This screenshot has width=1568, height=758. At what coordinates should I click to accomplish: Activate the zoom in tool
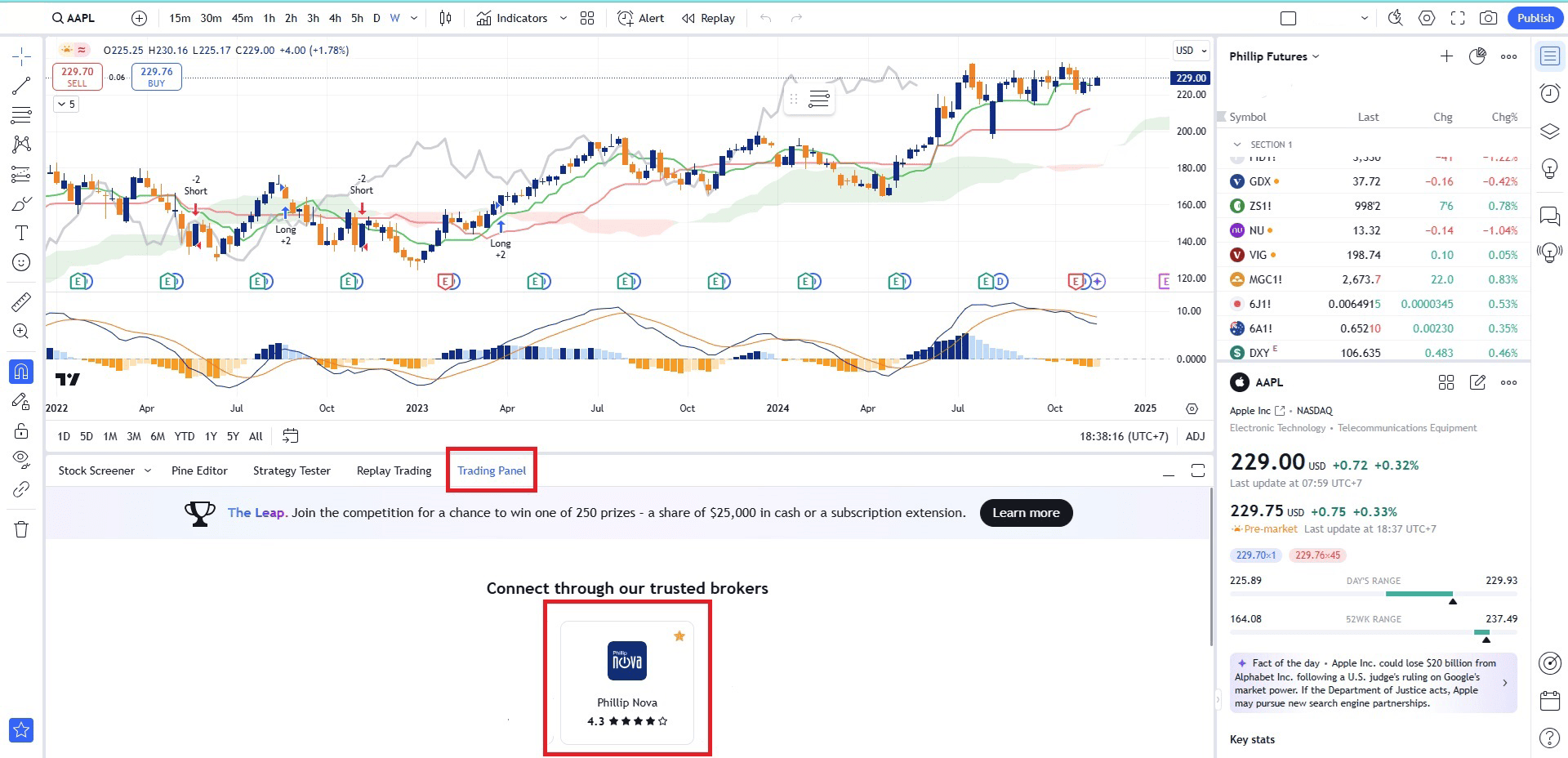click(22, 332)
